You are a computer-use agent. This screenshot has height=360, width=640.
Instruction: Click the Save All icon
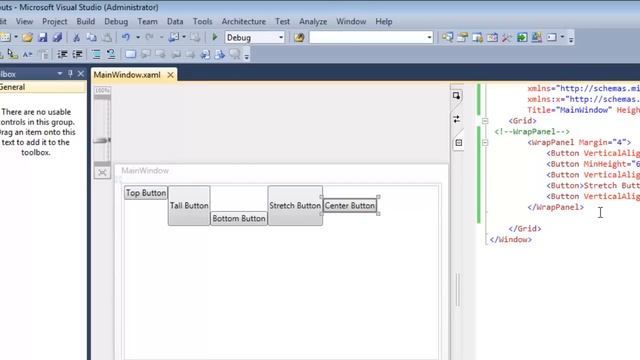(x=58, y=38)
